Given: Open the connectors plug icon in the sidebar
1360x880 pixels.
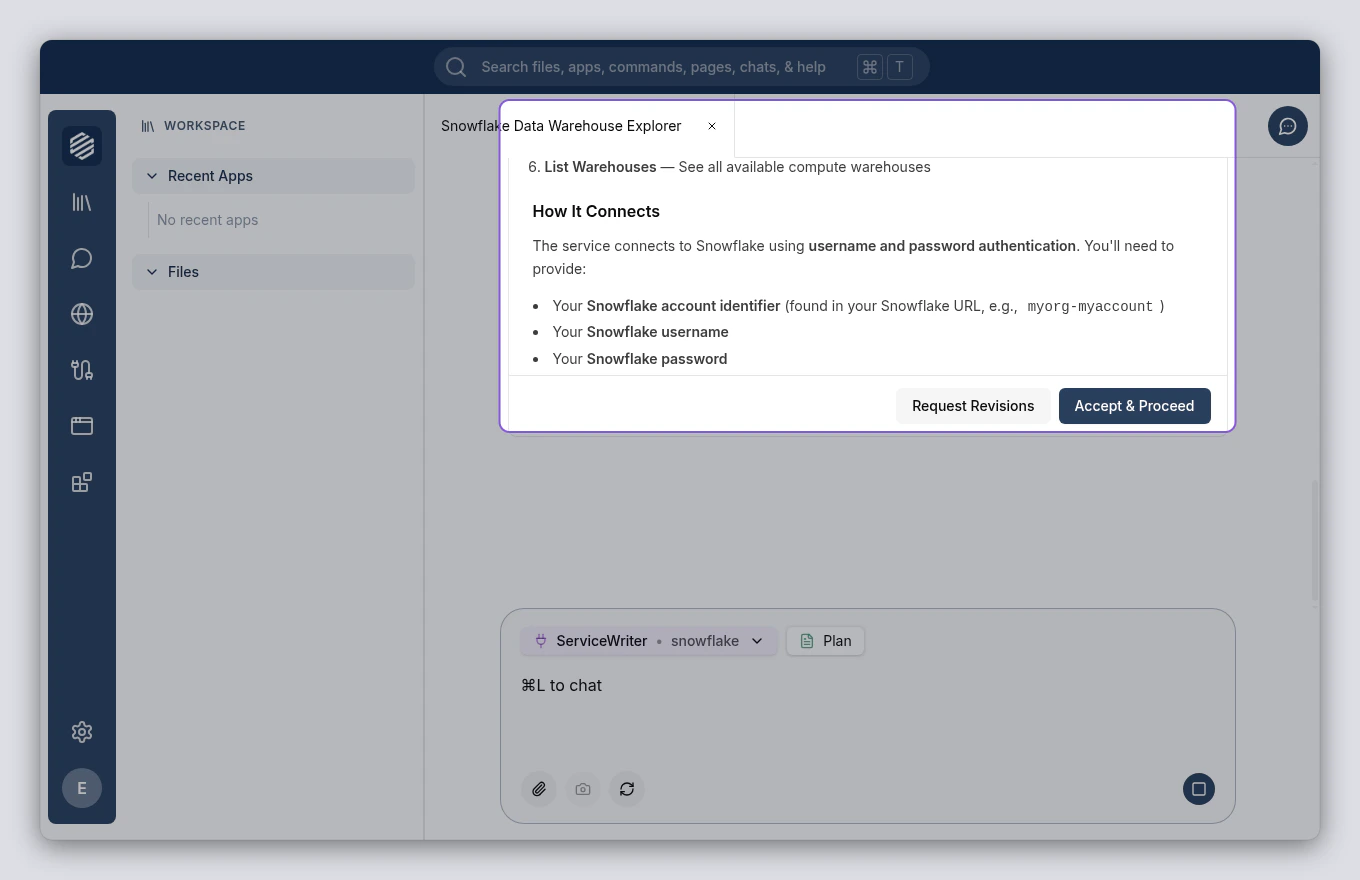Looking at the screenshot, I should click(82, 370).
